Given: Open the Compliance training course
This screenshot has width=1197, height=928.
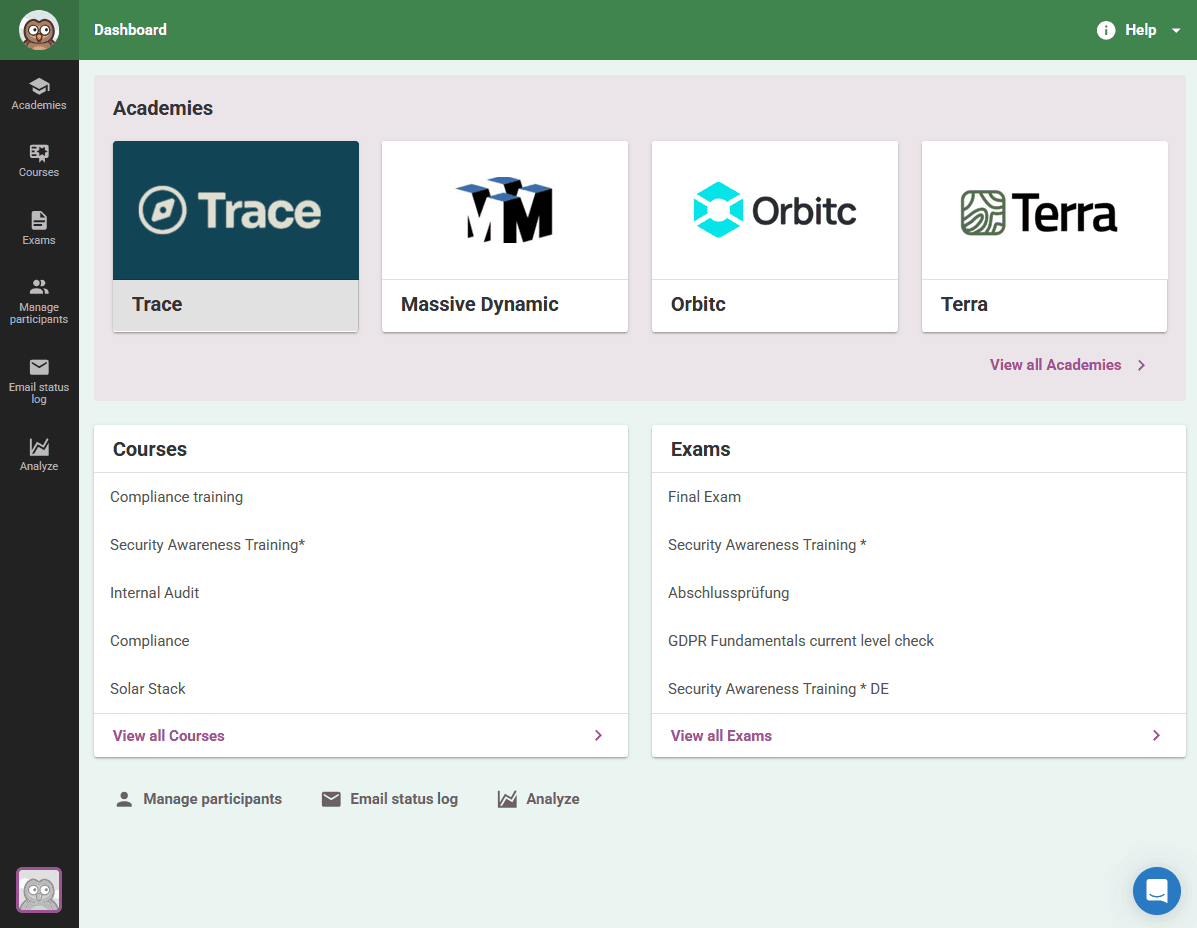Looking at the screenshot, I should (176, 497).
